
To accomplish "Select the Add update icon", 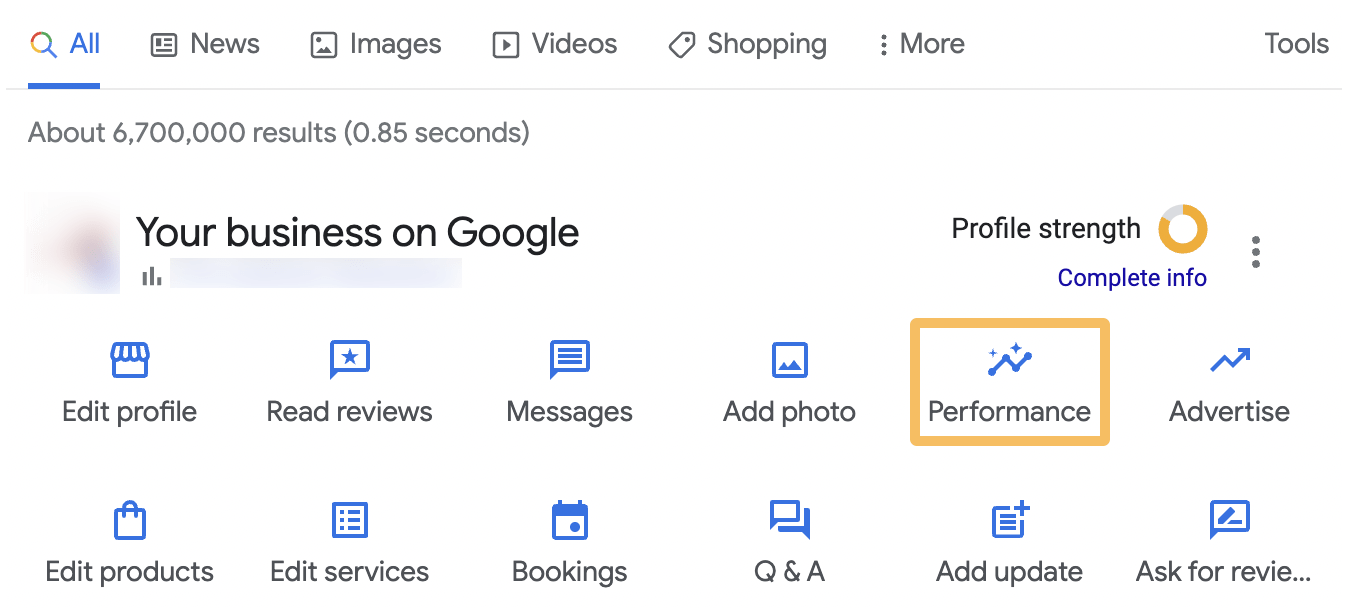I will [x=1009, y=519].
